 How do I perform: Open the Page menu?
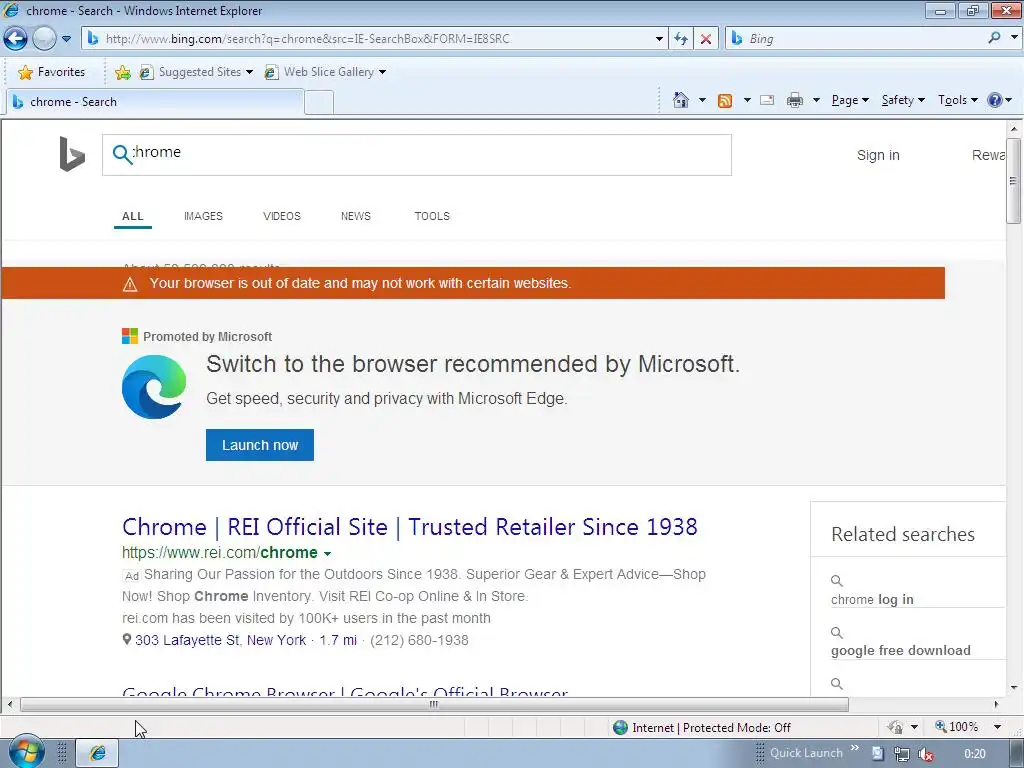pyautogui.click(x=850, y=100)
